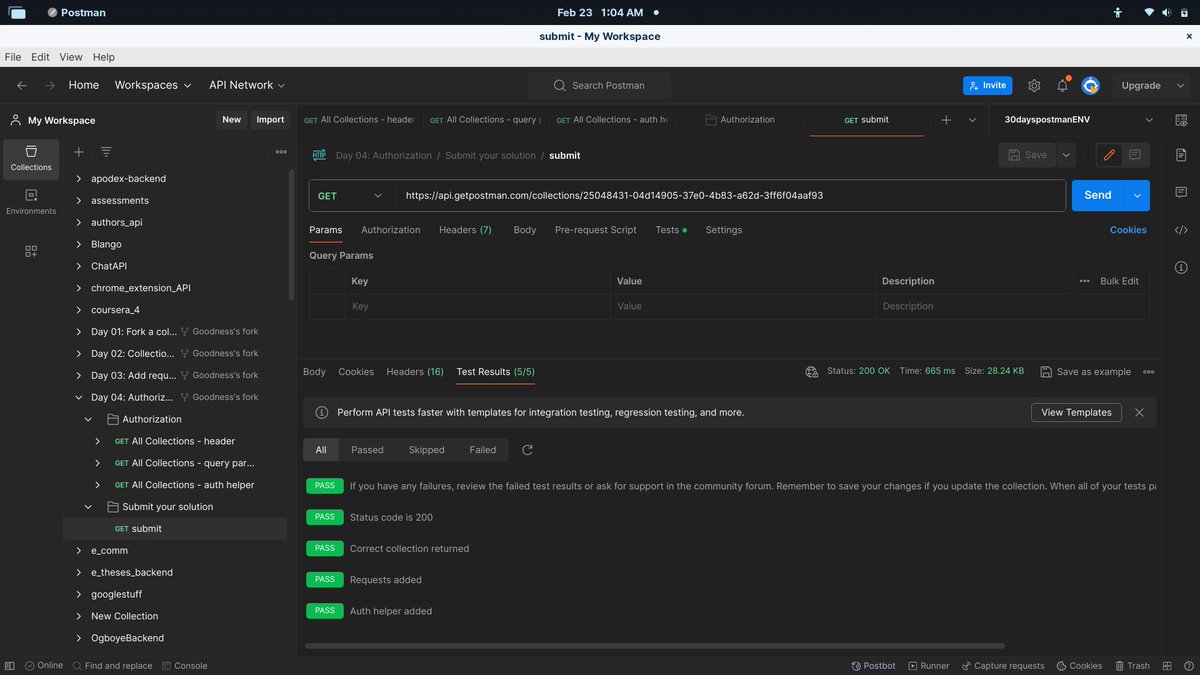Viewport: 1200px width, 675px height.
Task: Create new collection with plus icon
Action: point(78,151)
